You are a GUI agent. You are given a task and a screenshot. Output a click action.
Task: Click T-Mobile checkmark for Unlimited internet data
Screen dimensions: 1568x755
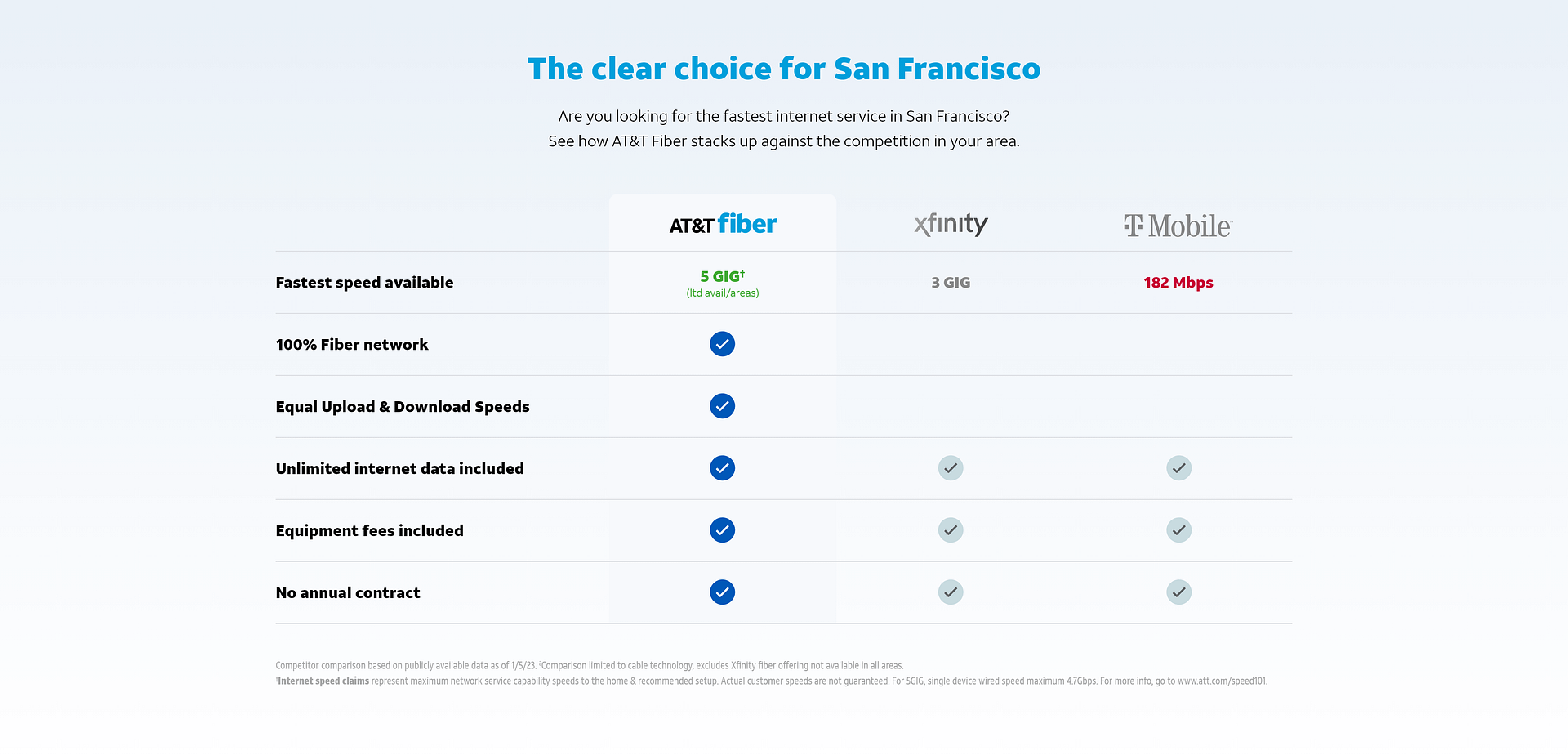(x=1178, y=468)
